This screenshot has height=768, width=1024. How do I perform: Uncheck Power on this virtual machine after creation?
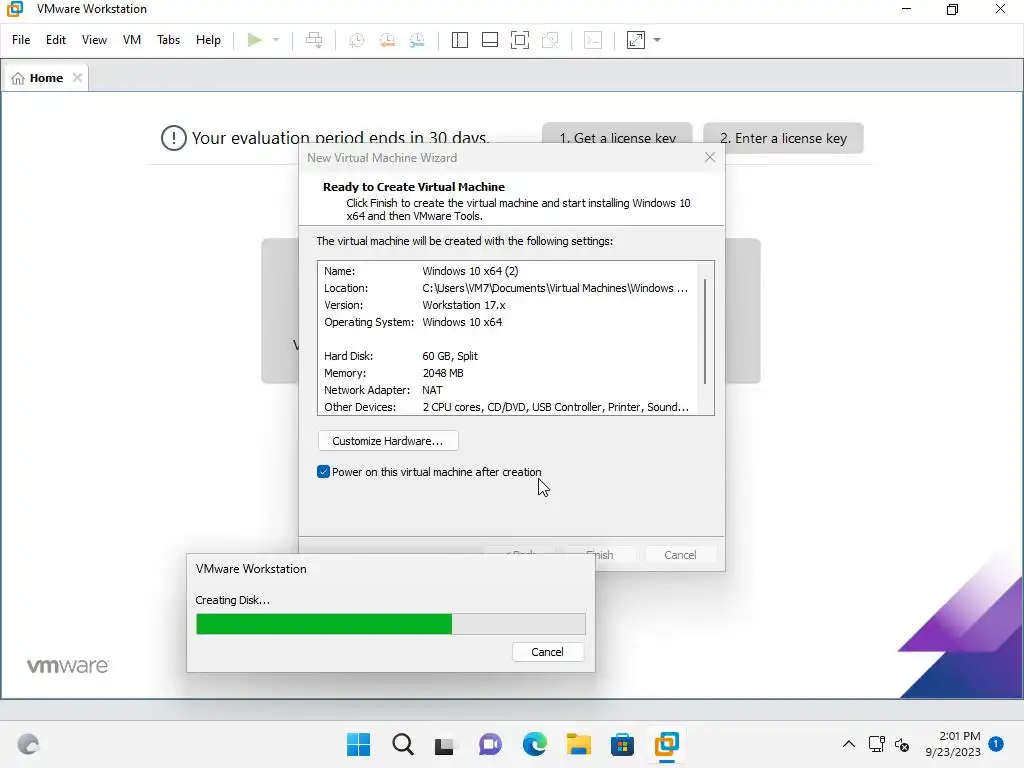323,472
